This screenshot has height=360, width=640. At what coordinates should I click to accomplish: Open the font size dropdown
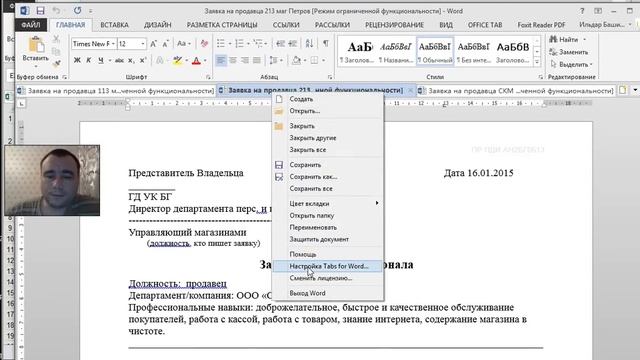tap(142, 44)
